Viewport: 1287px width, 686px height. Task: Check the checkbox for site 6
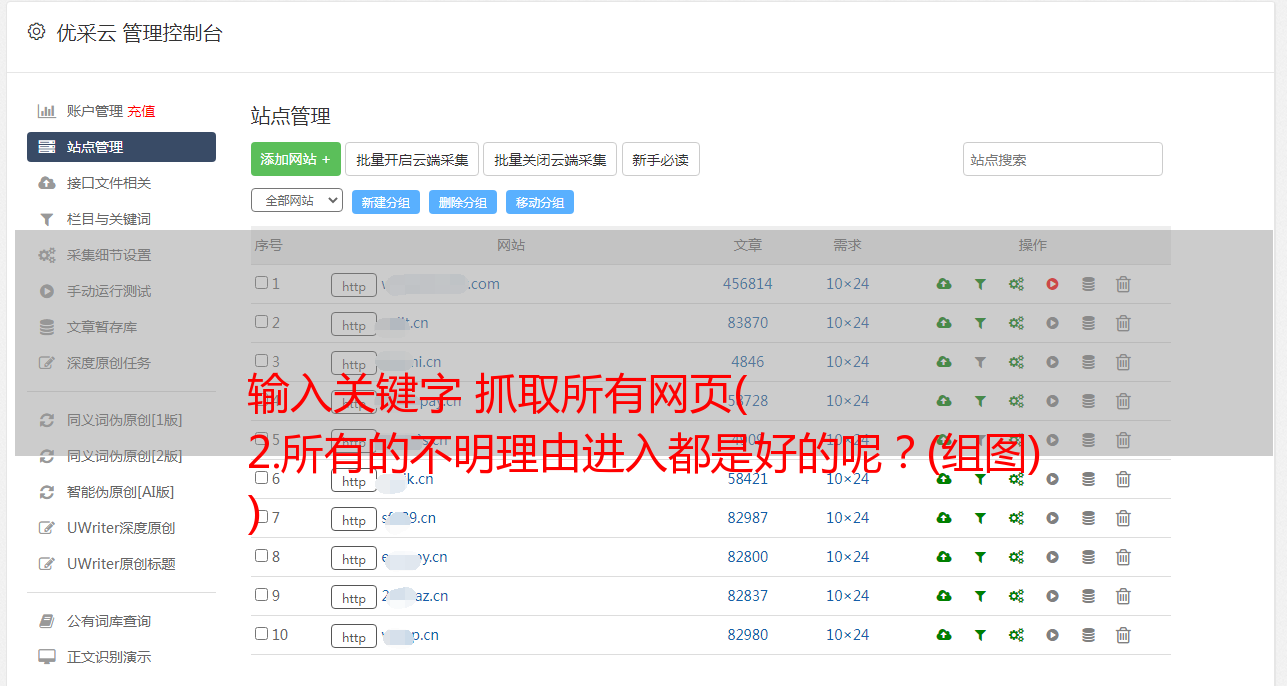(x=261, y=478)
